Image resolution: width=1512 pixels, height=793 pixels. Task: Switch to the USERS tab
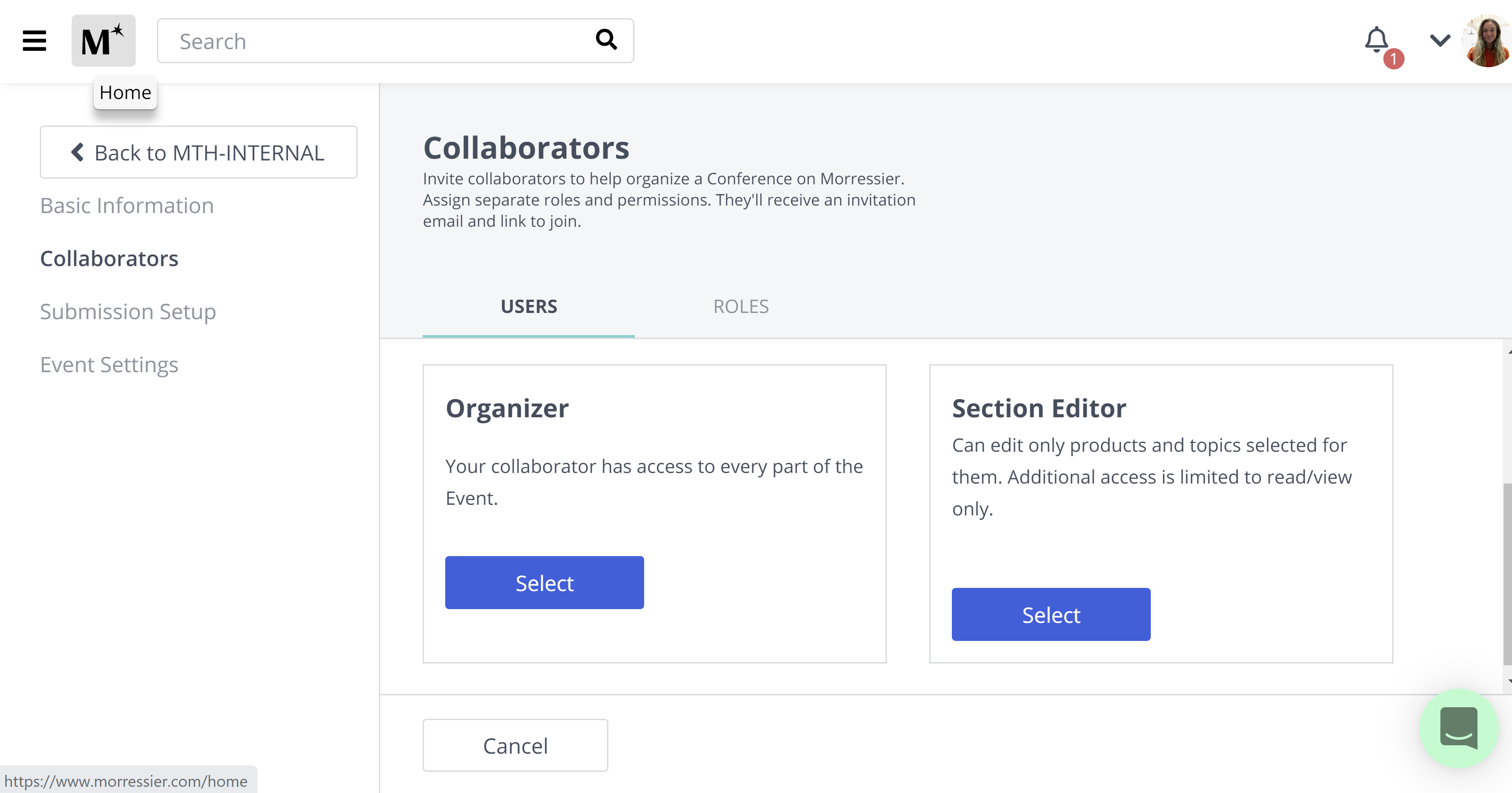[x=529, y=306]
